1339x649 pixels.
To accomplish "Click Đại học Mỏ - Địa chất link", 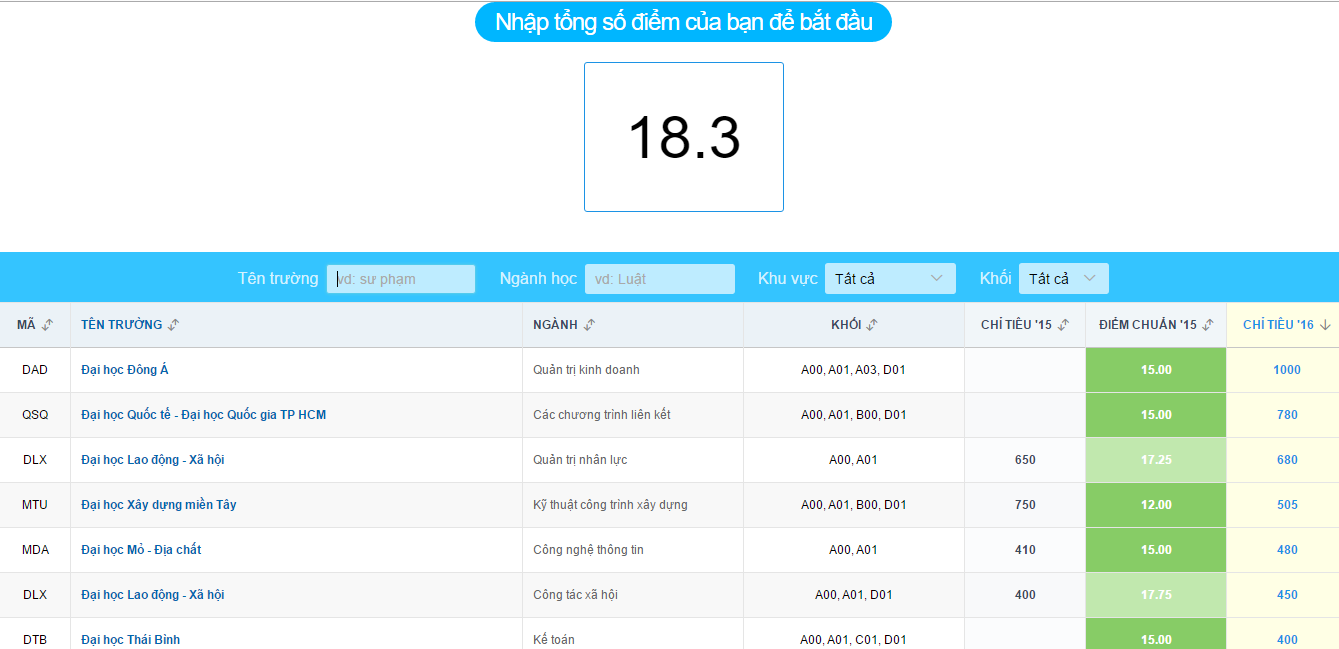I will pyautogui.click(x=141, y=550).
